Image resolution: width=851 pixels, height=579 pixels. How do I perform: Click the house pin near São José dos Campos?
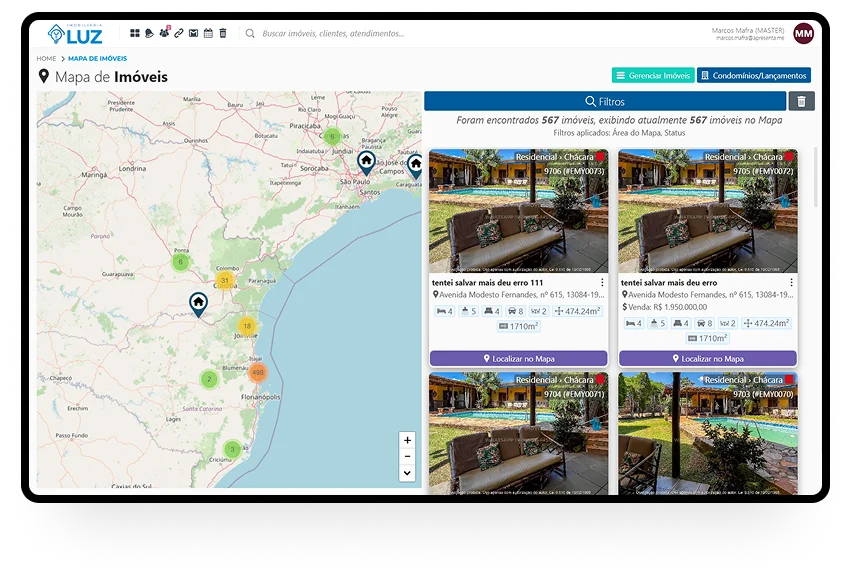416,167
